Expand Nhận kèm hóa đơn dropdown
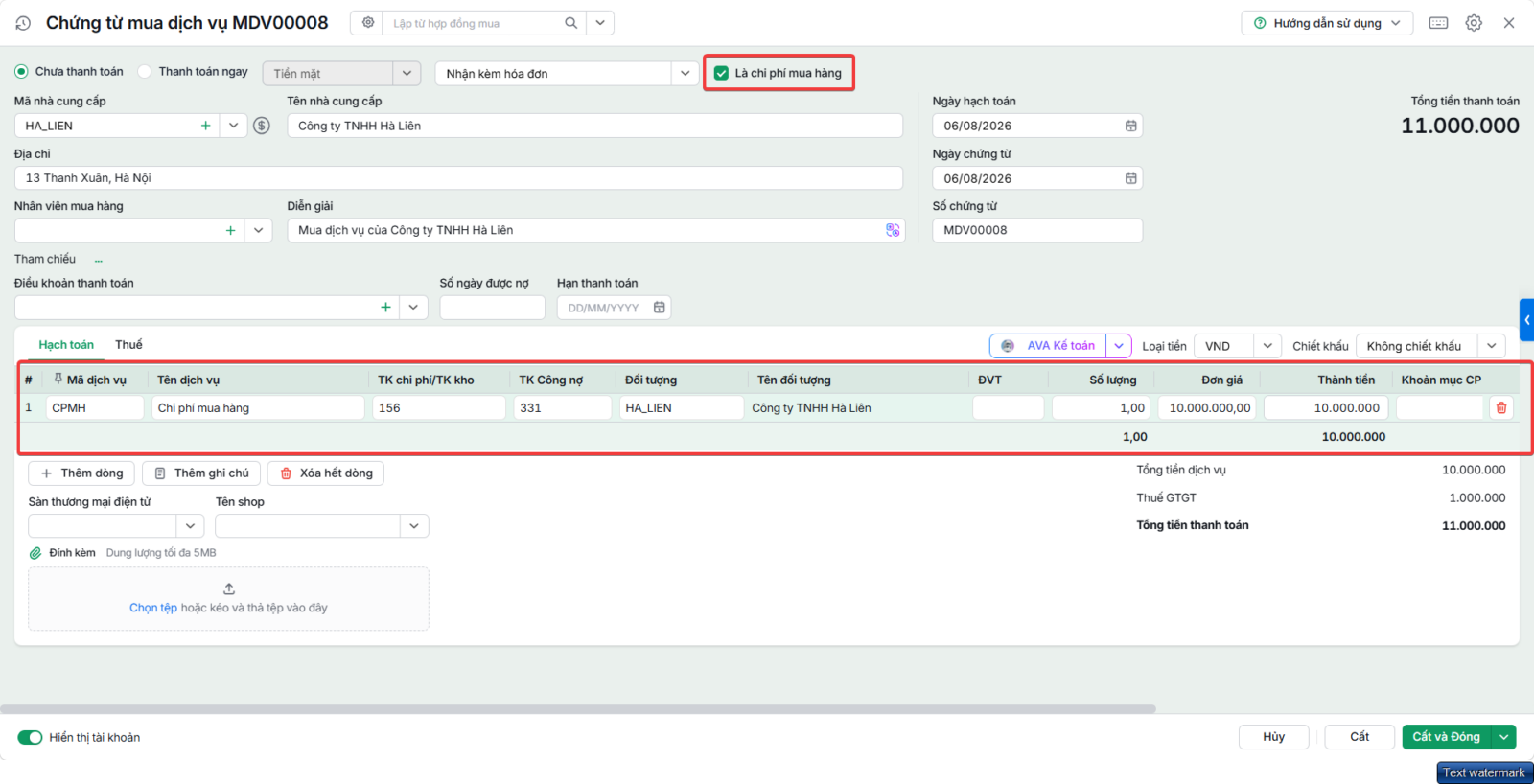 (685, 73)
